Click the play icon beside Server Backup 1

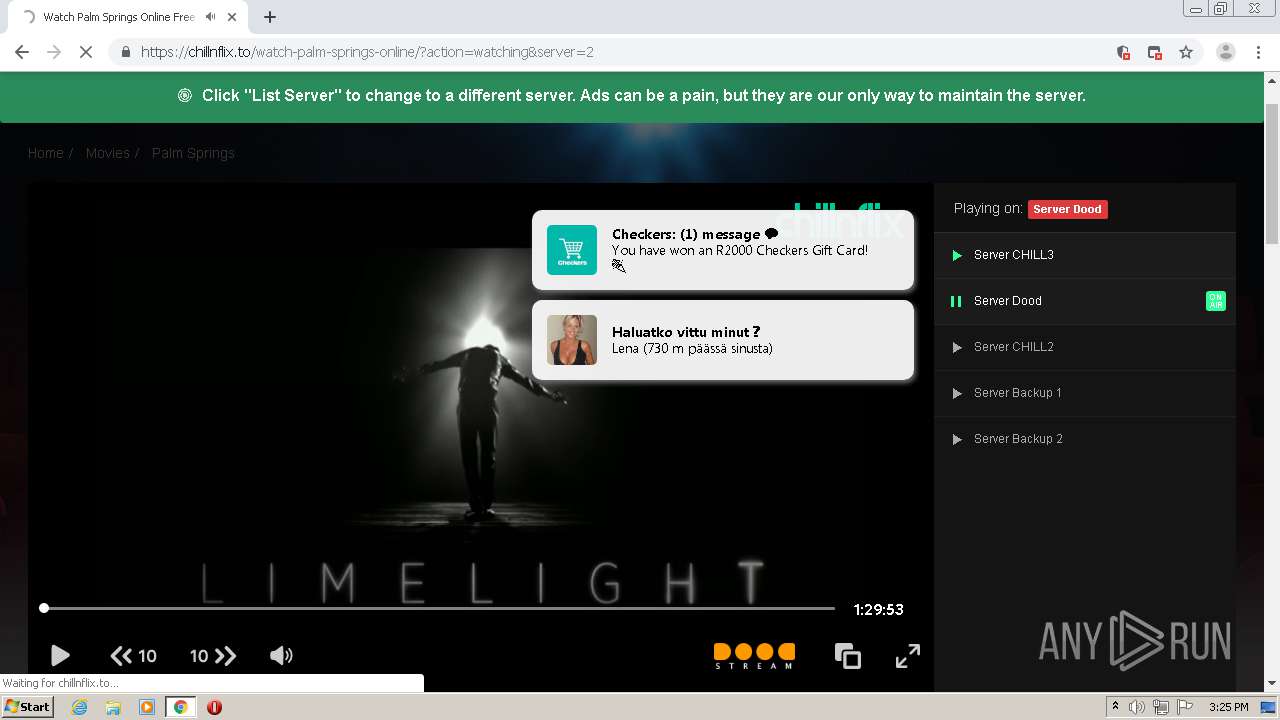(957, 393)
